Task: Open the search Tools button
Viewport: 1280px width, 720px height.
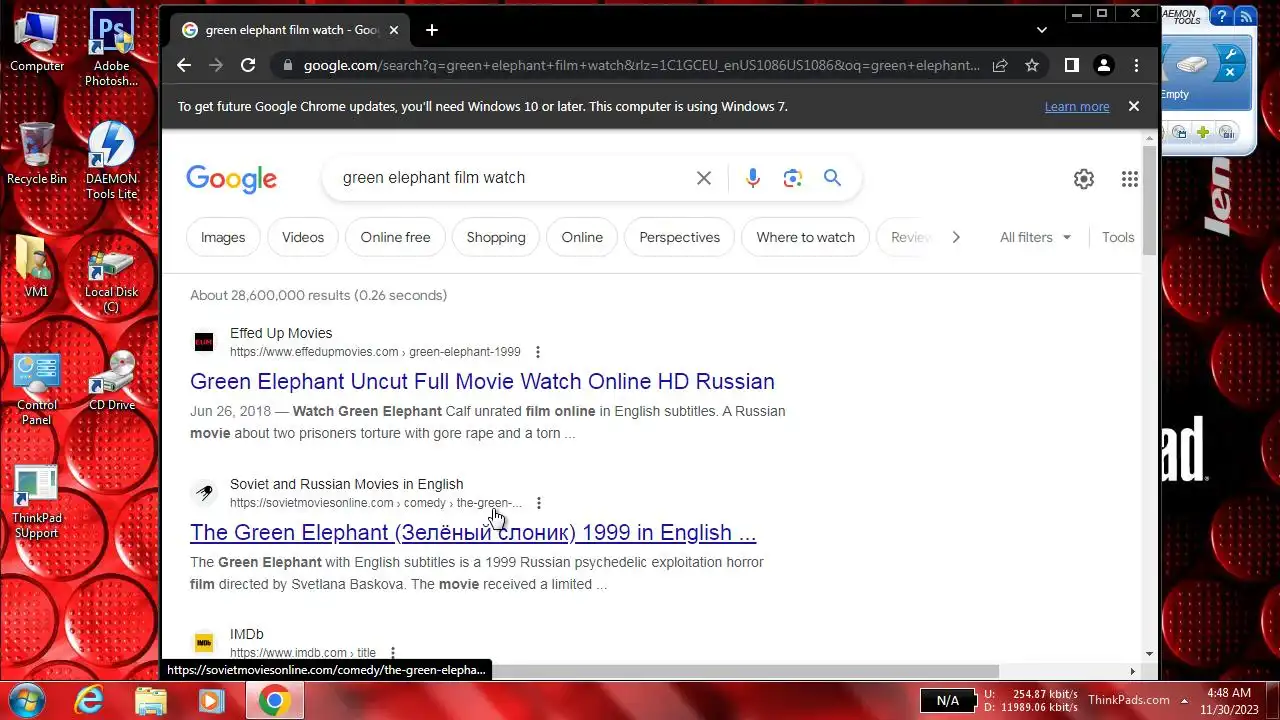Action: (1118, 237)
